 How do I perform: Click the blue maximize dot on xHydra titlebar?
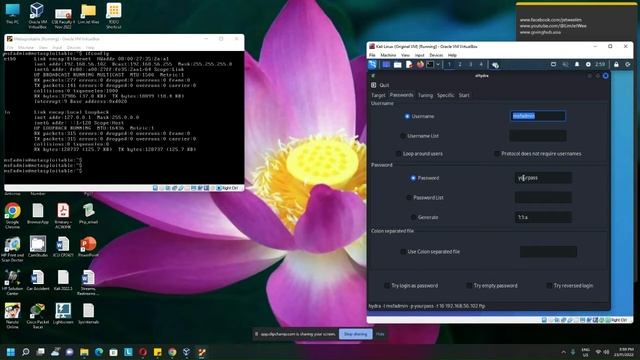coord(606,76)
